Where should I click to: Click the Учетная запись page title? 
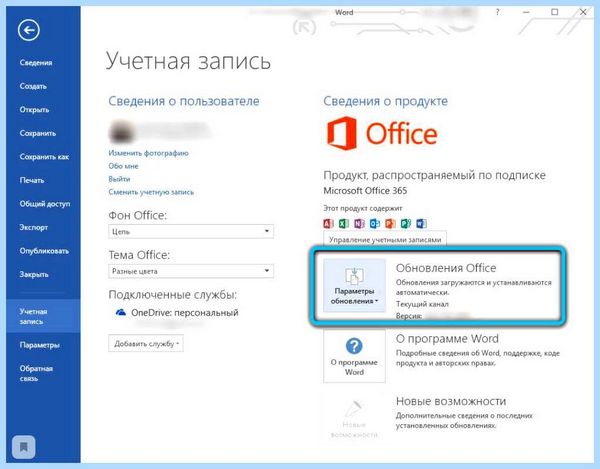(188, 61)
